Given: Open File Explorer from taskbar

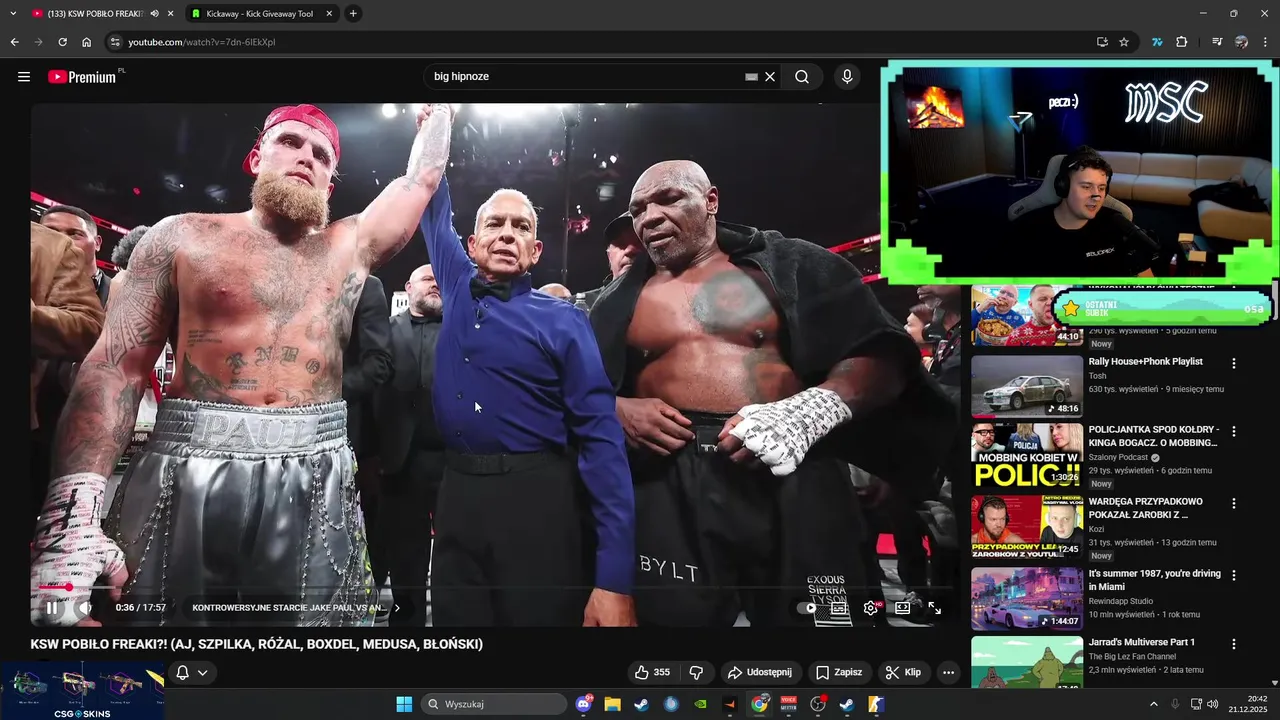Looking at the screenshot, I should [x=612, y=704].
